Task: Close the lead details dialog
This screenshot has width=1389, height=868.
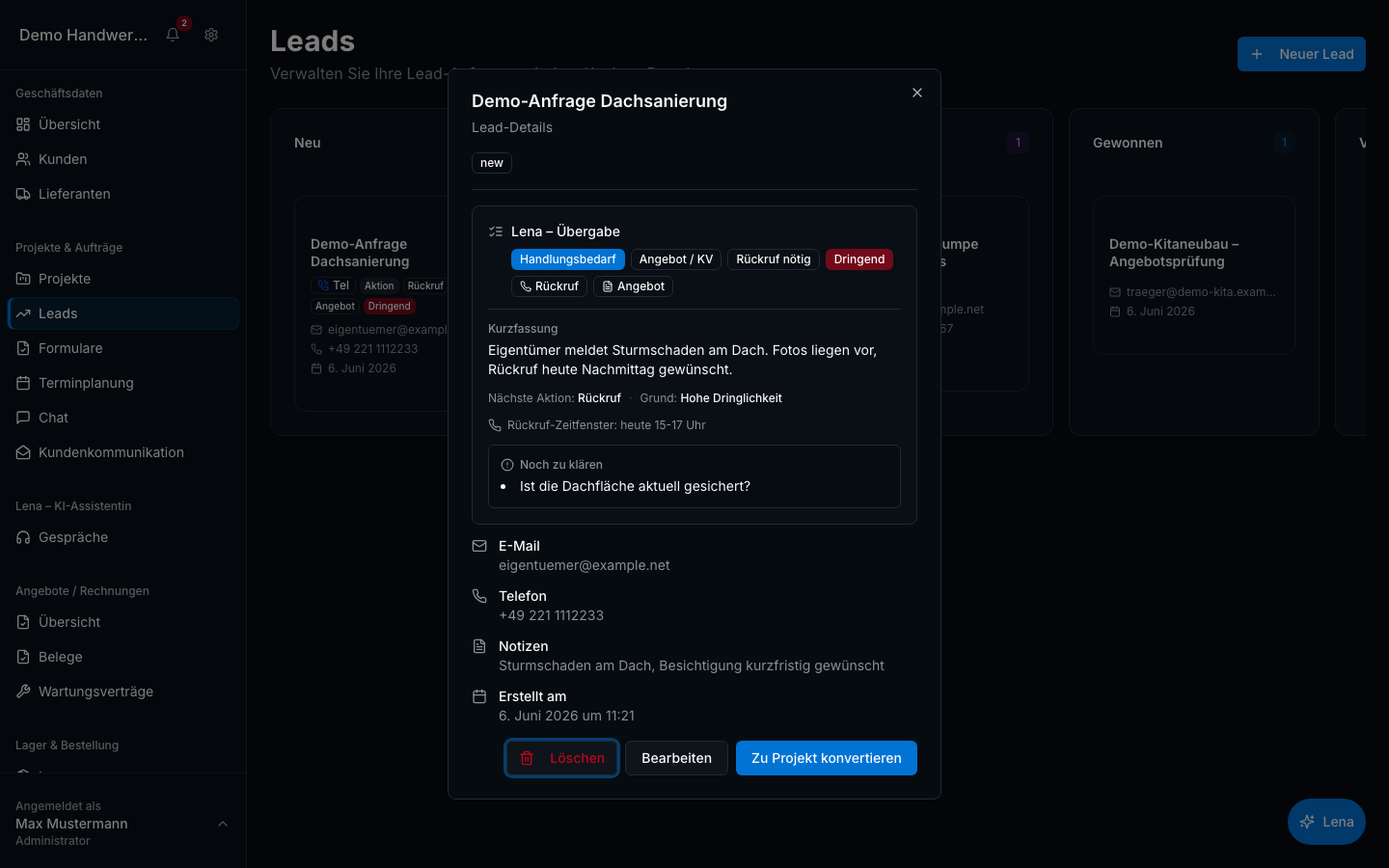Action: click(917, 93)
